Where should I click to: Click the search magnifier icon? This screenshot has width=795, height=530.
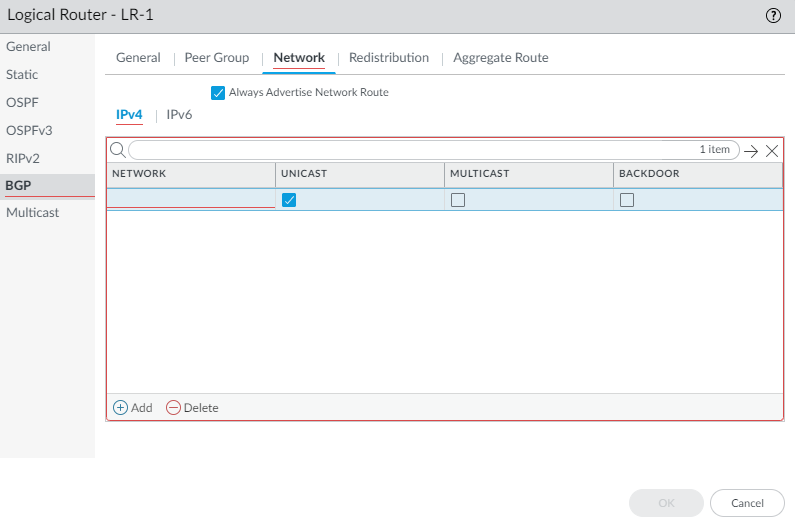(117, 150)
